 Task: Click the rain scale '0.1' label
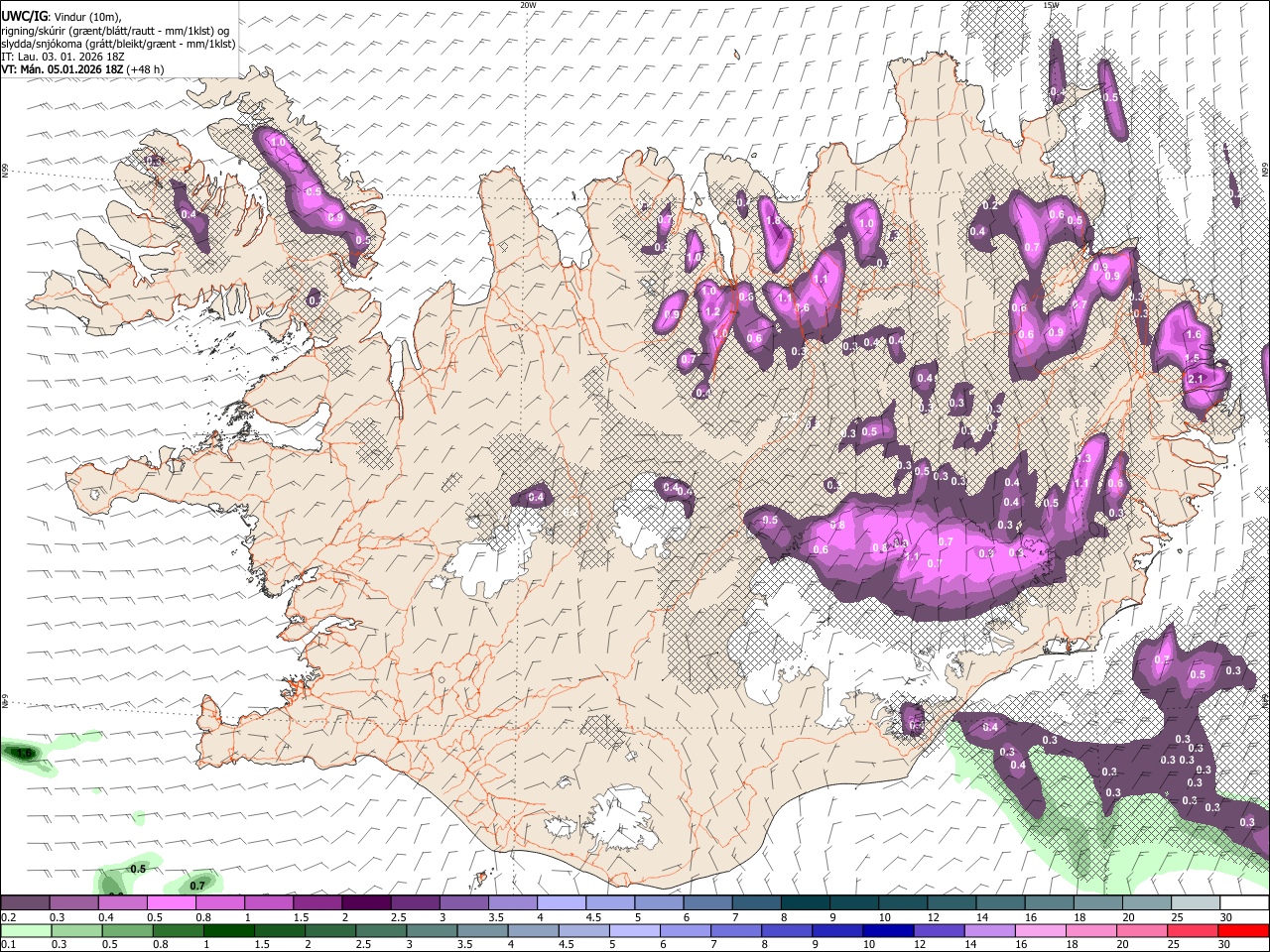point(9,944)
